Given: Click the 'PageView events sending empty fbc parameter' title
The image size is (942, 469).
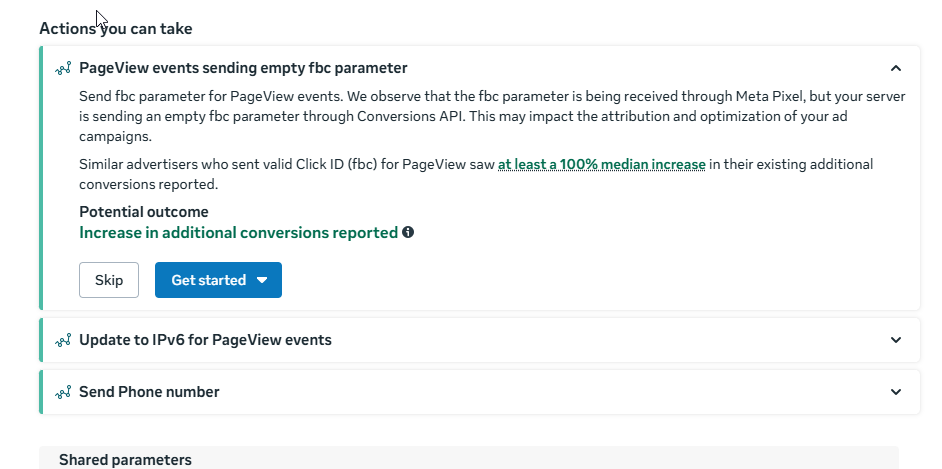Looking at the screenshot, I should pyautogui.click(x=243, y=68).
